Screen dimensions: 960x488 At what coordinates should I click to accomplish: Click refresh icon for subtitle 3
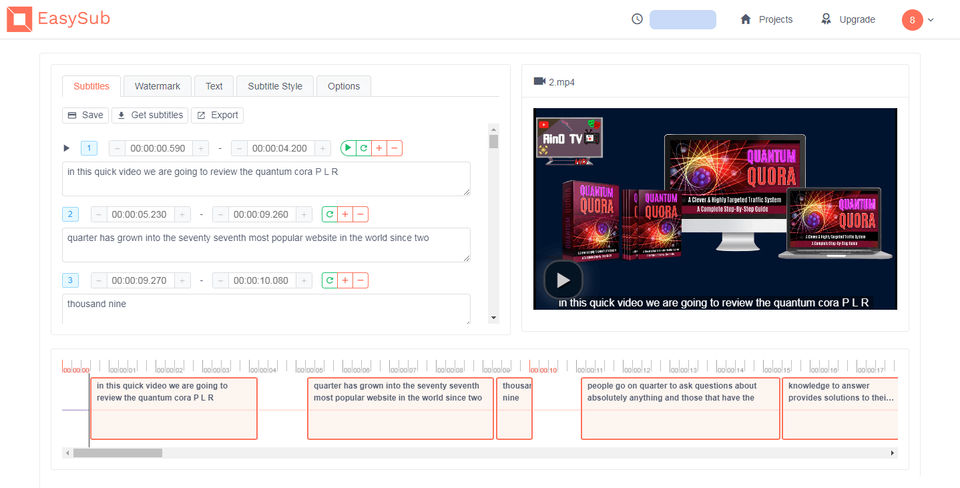[x=329, y=280]
